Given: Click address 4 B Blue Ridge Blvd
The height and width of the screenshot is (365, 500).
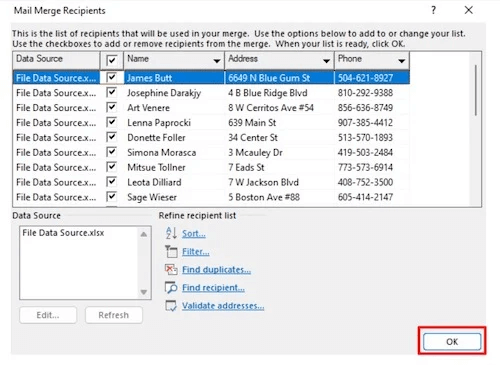Looking at the screenshot, I should click(268, 93).
